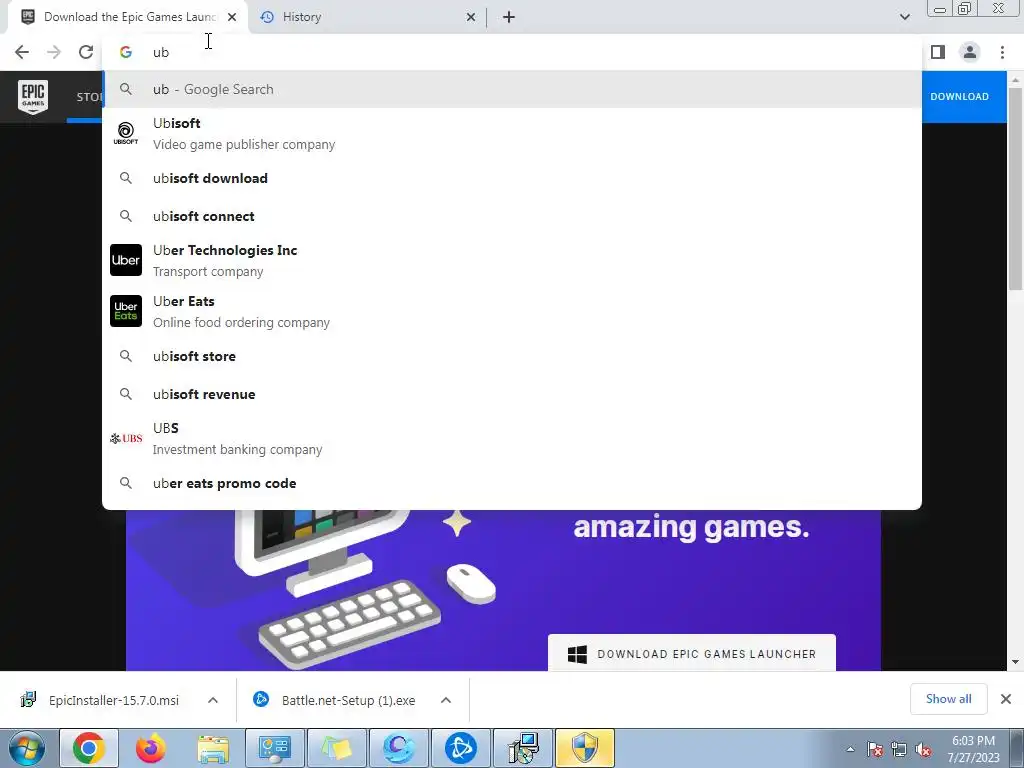This screenshot has height=768, width=1024.
Task: Click Show all downloads button
Action: click(948, 699)
